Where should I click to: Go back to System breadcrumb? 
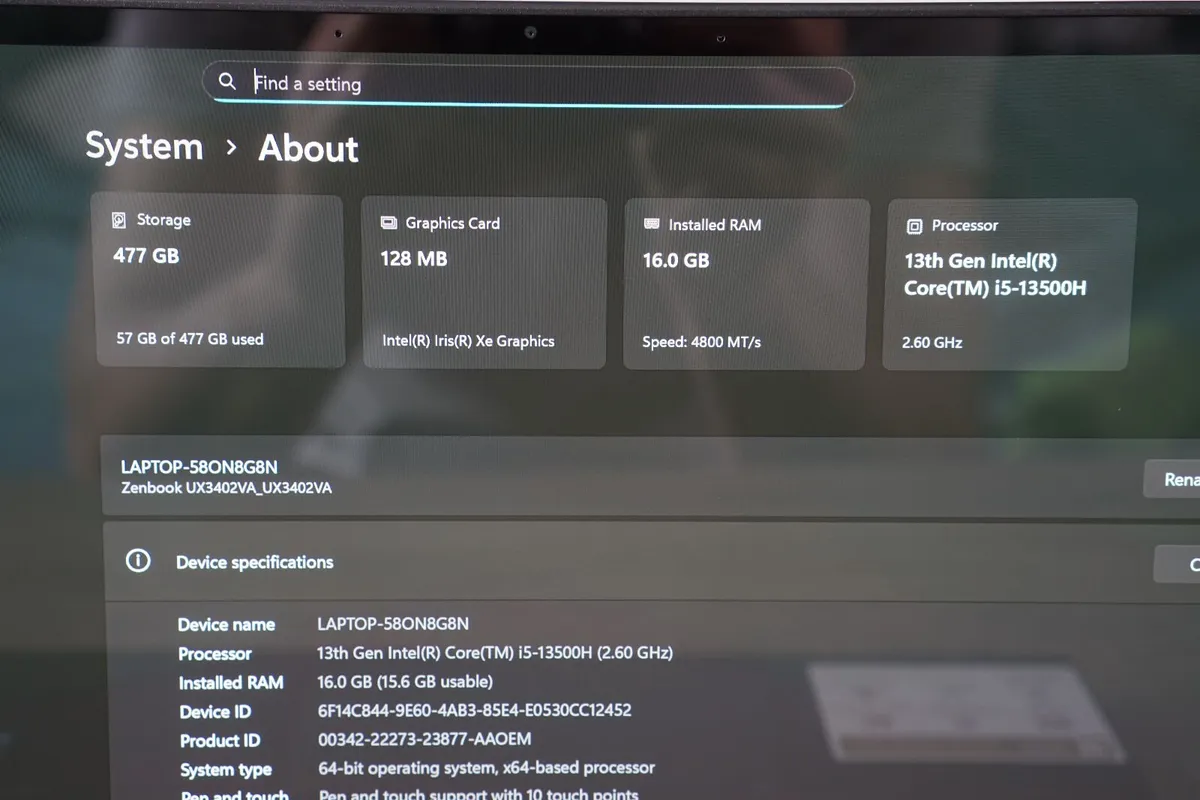coord(144,146)
